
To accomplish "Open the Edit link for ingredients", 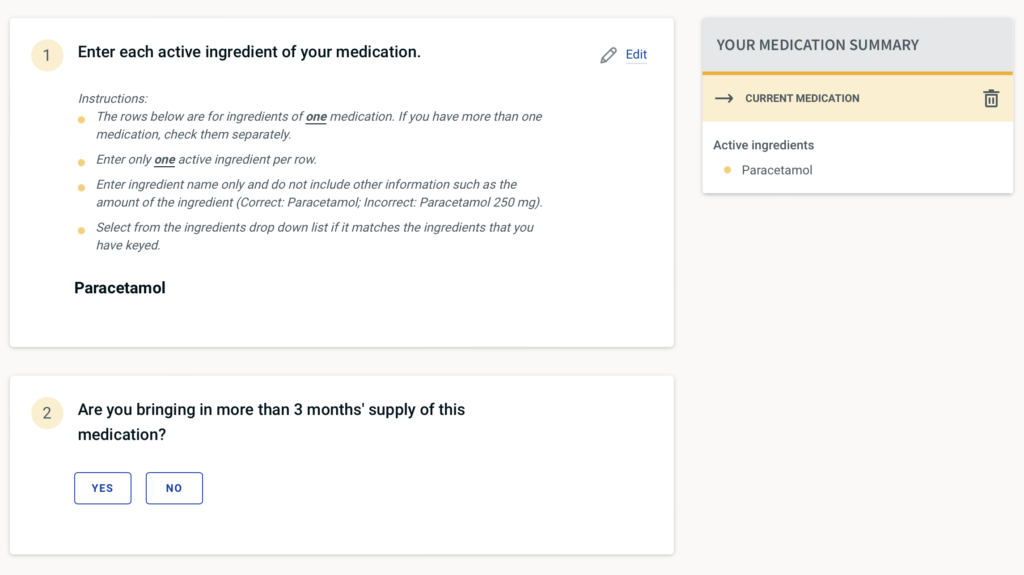I will pyautogui.click(x=636, y=55).
